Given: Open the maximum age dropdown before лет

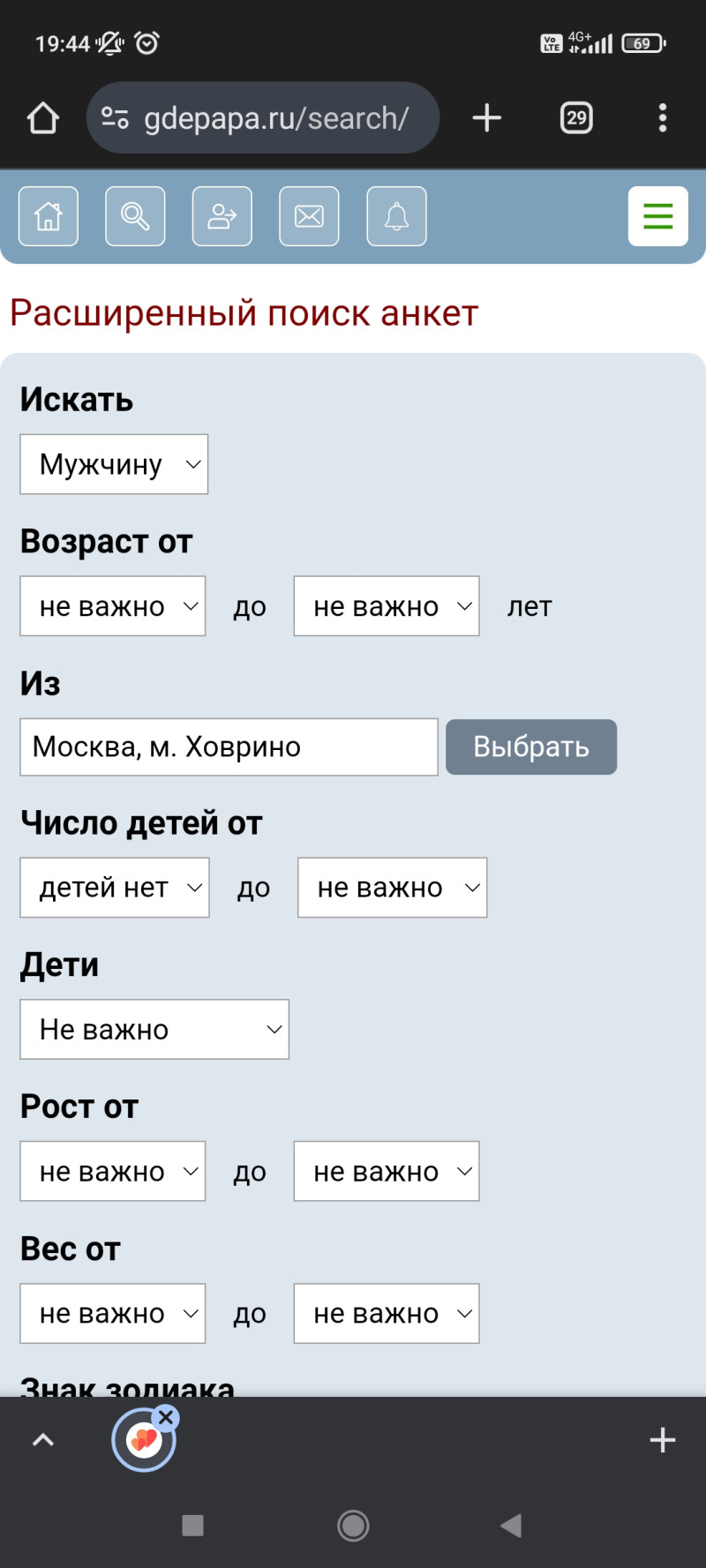Looking at the screenshot, I should (x=387, y=606).
